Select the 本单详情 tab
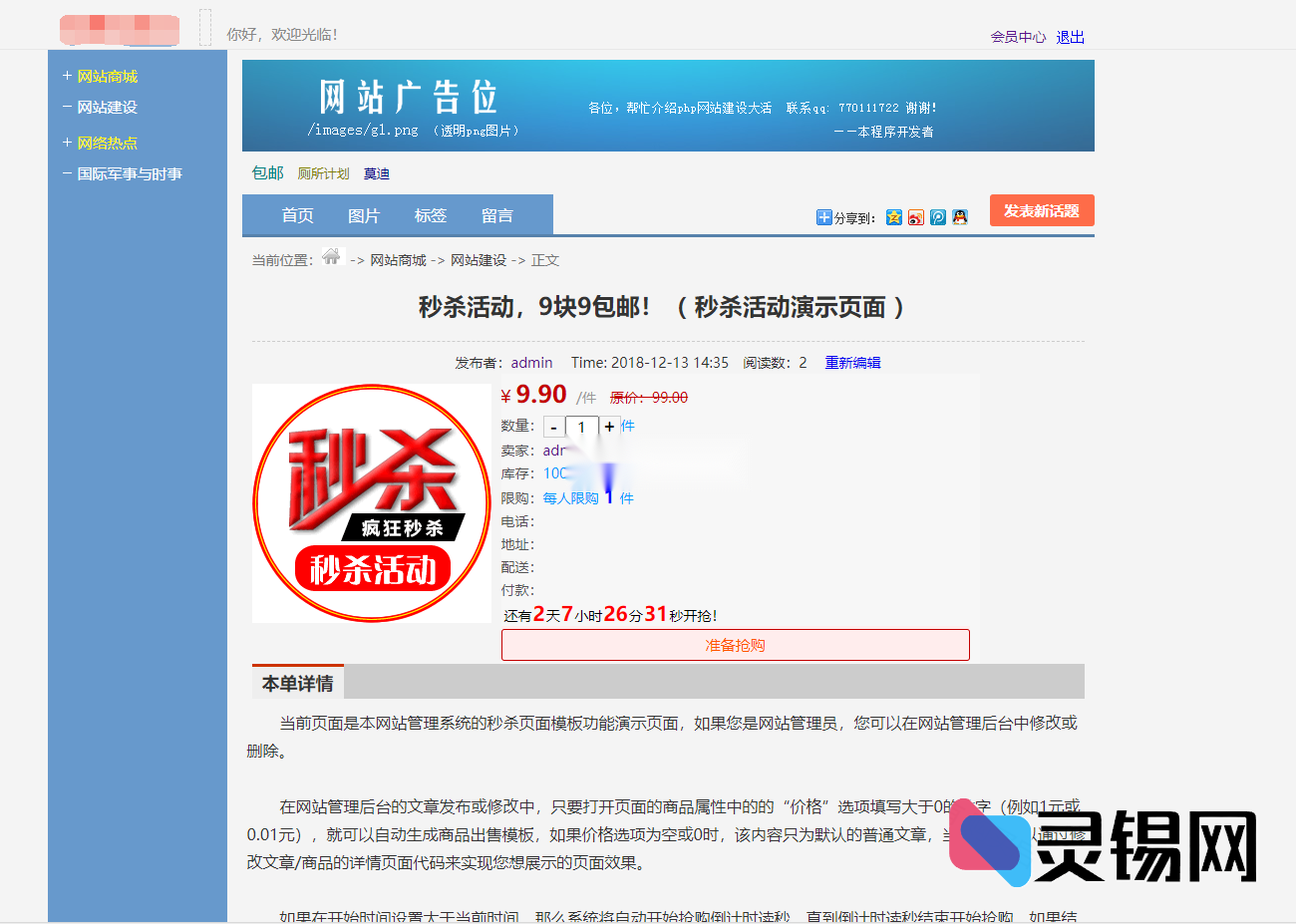The image size is (1296, 924). coord(297,682)
